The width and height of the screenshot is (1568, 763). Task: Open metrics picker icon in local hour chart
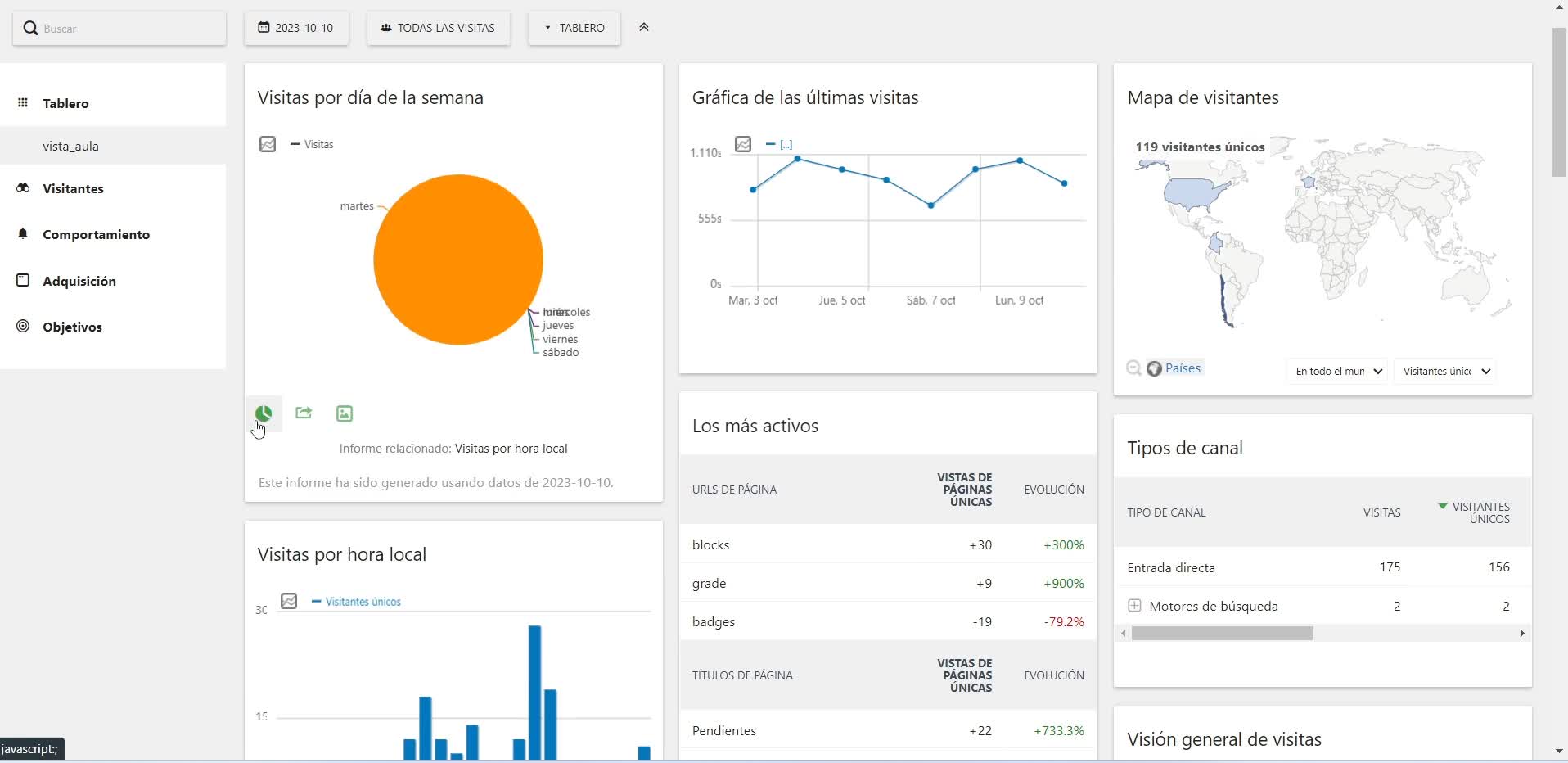(x=289, y=601)
